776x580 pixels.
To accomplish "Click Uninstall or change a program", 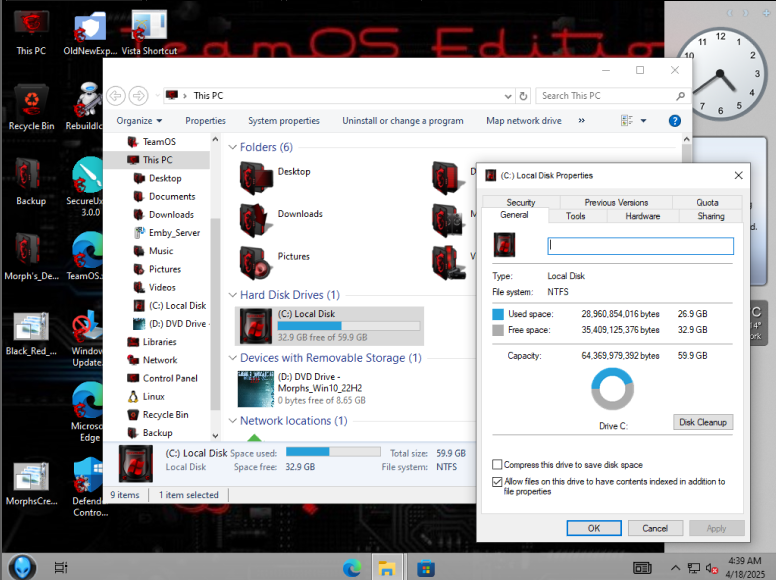I will (403, 121).
